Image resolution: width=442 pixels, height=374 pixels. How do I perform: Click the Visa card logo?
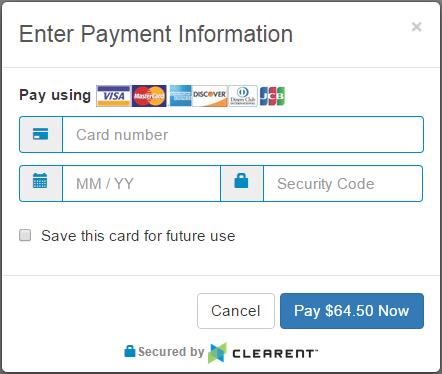[113, 96]
